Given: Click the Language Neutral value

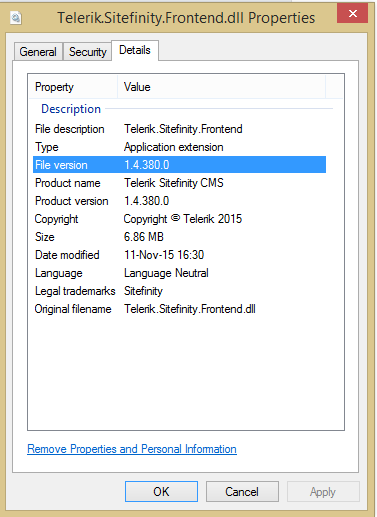Looking at the screenshot, I should point(166,273).
